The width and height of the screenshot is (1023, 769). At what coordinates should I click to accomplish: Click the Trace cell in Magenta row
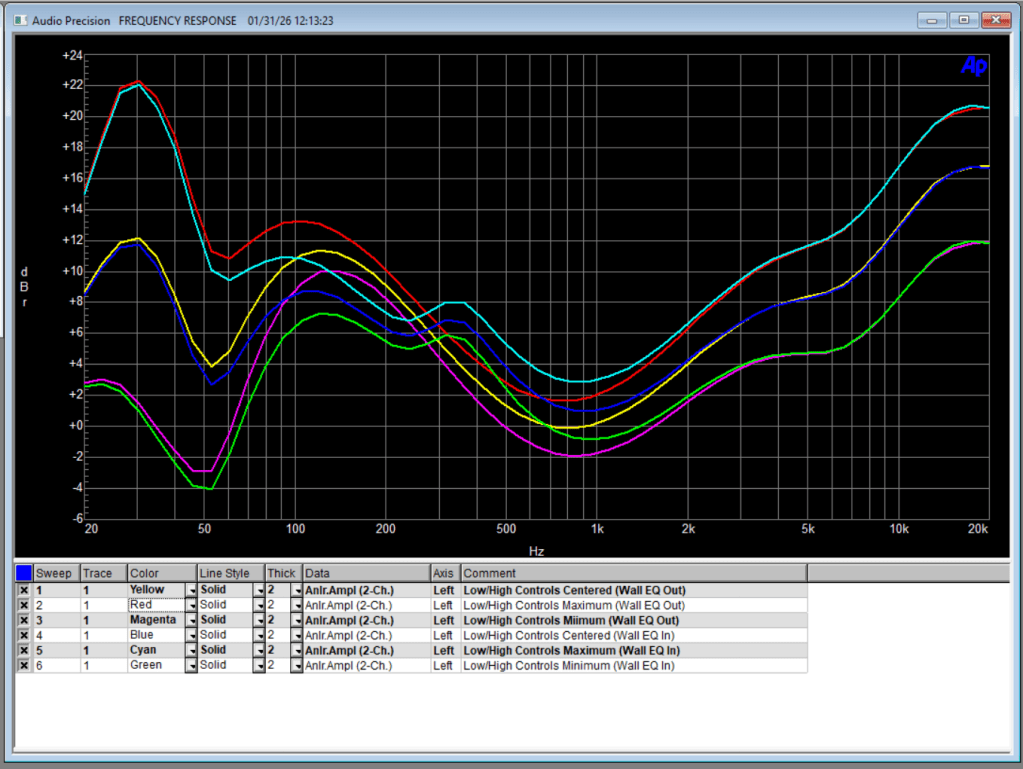tap(104, 620)
